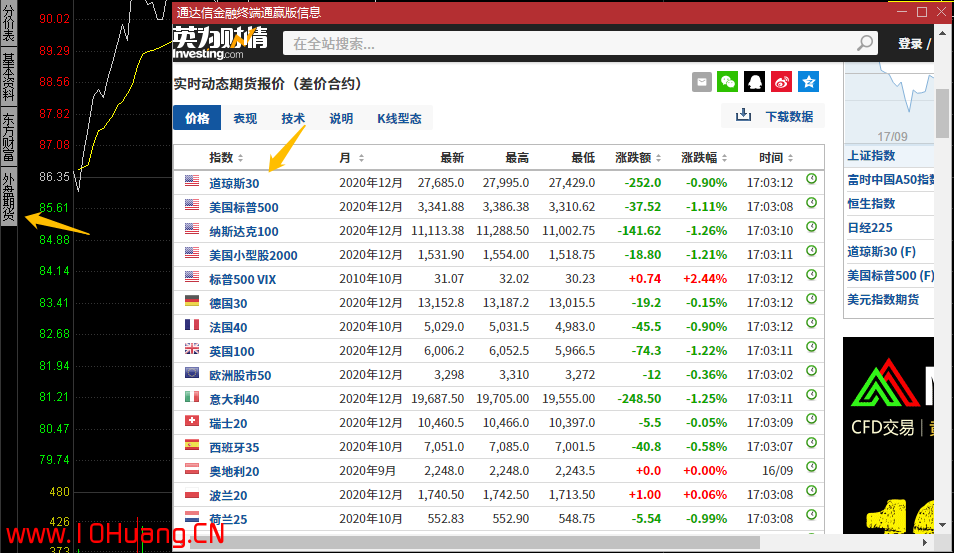Screen dimensions: 954x553
Task: Click clock icon in 波兰20 row
Action: (811, 491)
